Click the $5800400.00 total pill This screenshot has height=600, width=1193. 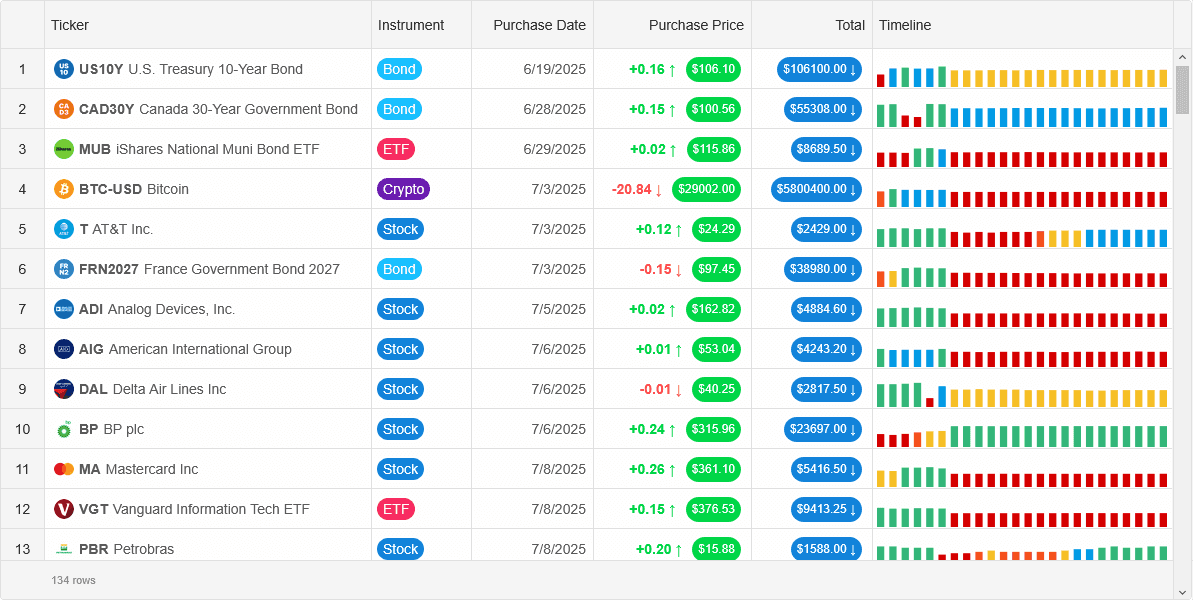click(x=816, y=189)
